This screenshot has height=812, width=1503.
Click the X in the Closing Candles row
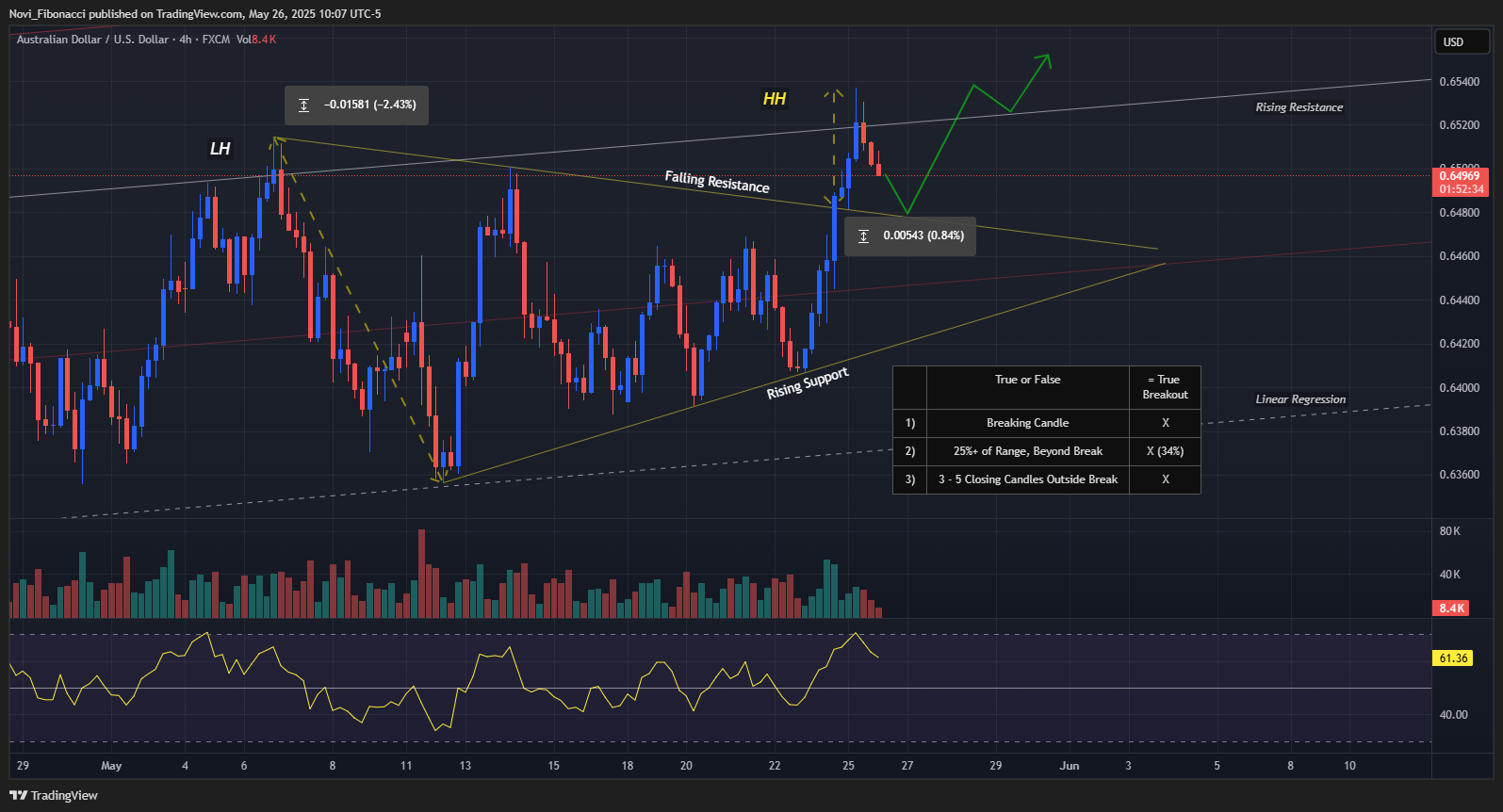[1166, 479]
